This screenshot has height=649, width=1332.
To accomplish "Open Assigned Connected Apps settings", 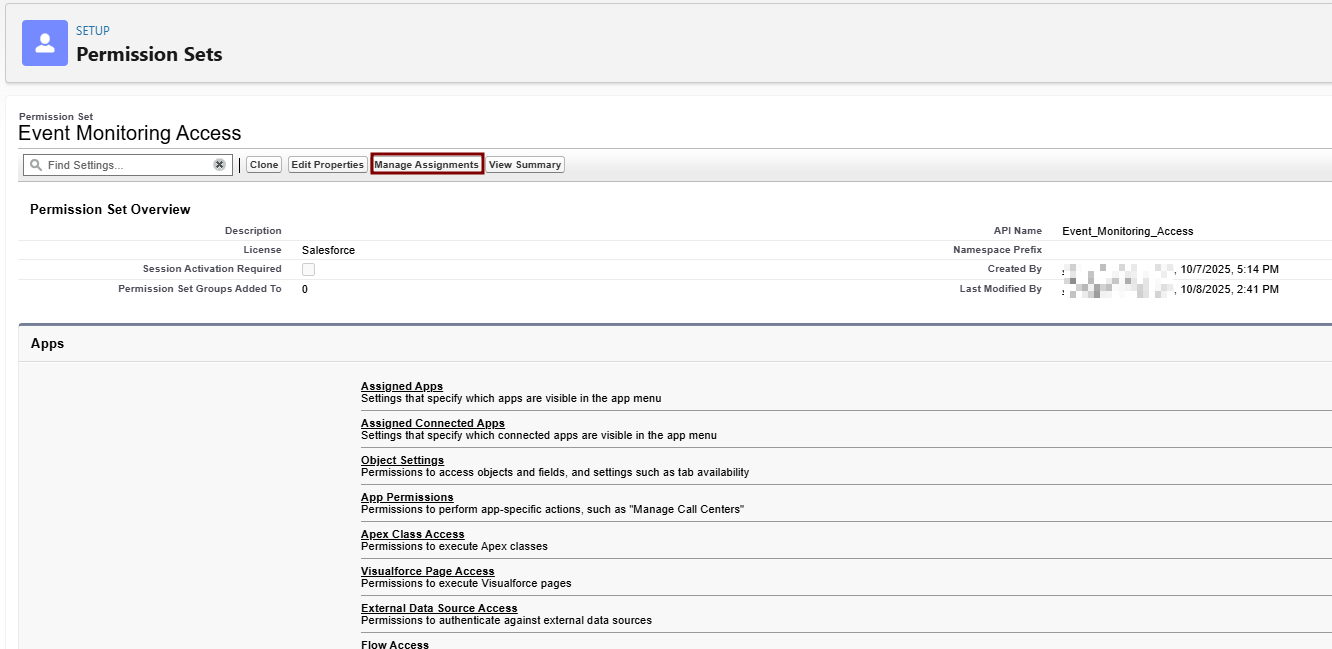I will coord(432,423).
